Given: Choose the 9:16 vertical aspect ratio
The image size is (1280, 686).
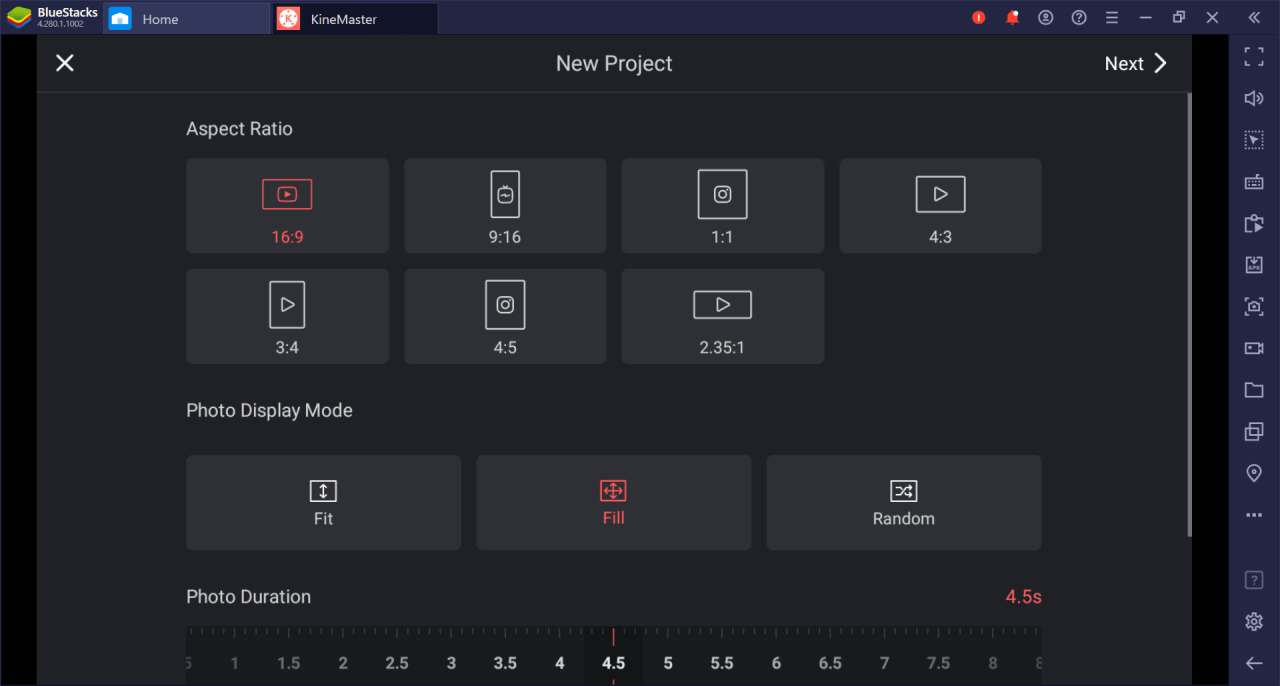Looking at the screenshot, I should [505, 206].
